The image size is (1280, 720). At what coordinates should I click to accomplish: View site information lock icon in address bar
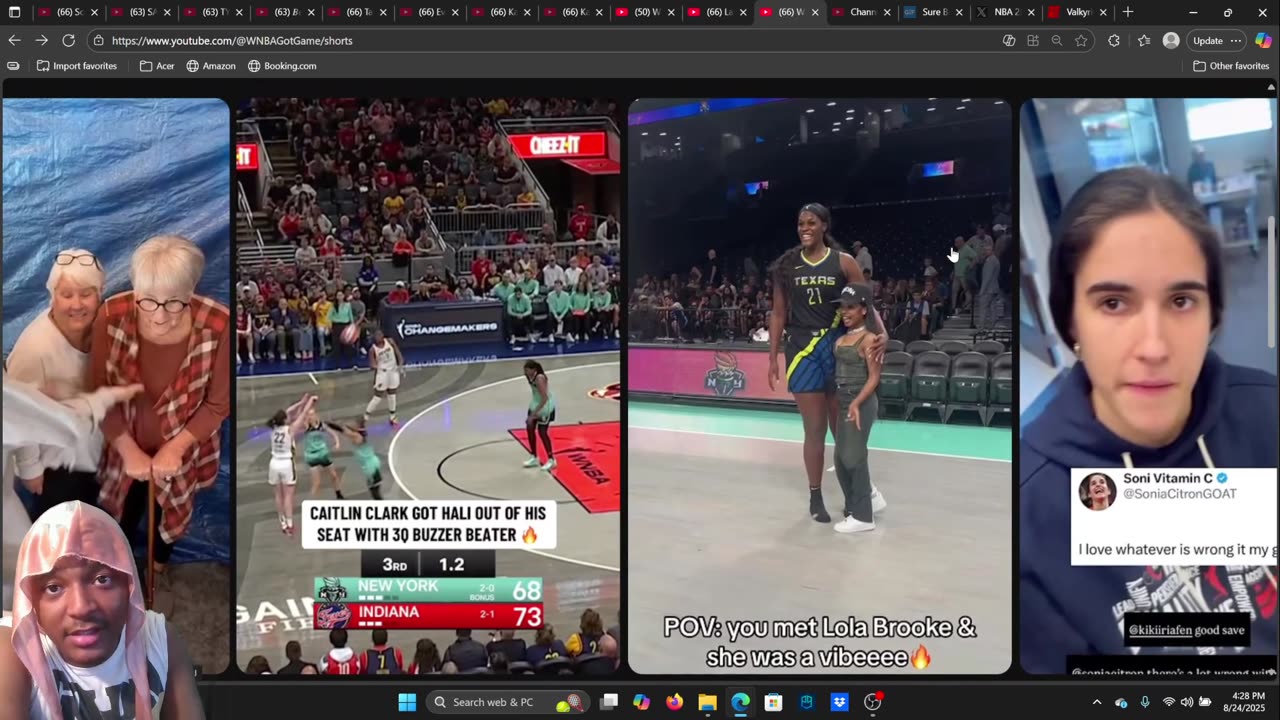[x=97, y=41]
